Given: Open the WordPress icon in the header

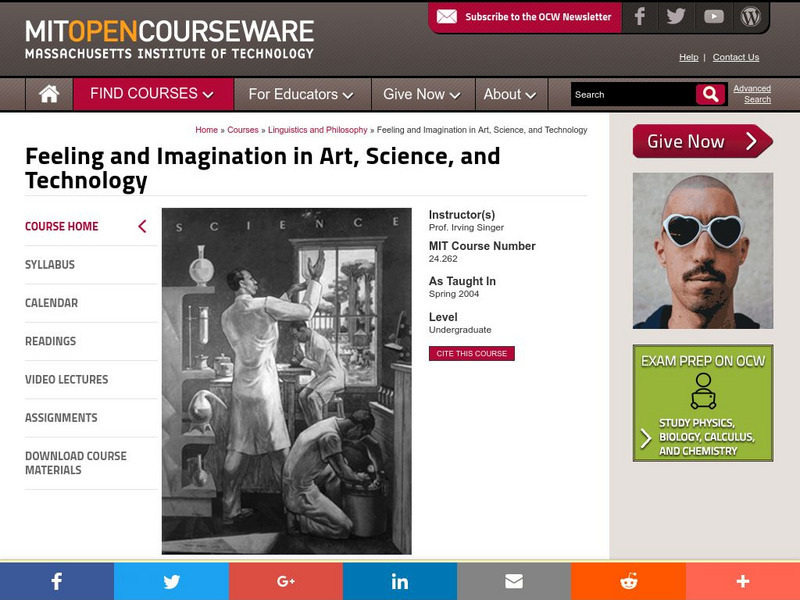Looking at the screenshot, I should tap(750, 17).
